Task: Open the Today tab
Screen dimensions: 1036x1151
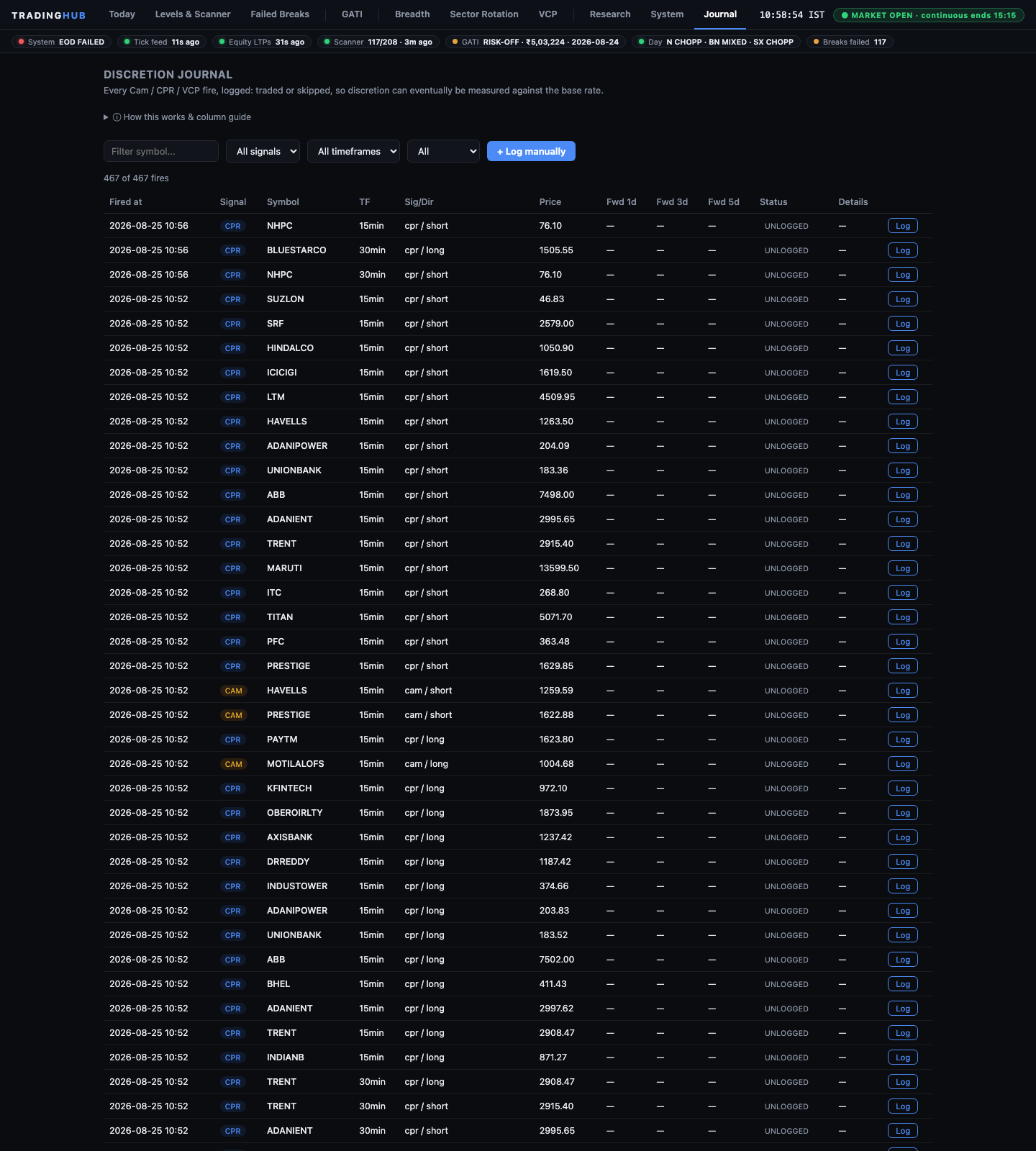Action: (x=122, y=14)
